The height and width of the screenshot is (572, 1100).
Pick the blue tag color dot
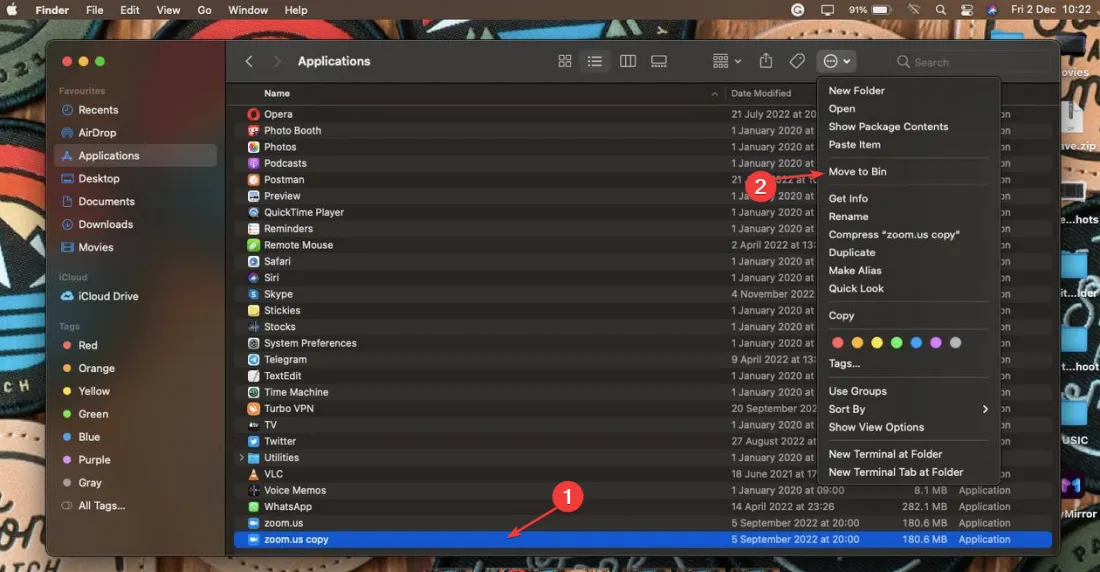(916, 342)
